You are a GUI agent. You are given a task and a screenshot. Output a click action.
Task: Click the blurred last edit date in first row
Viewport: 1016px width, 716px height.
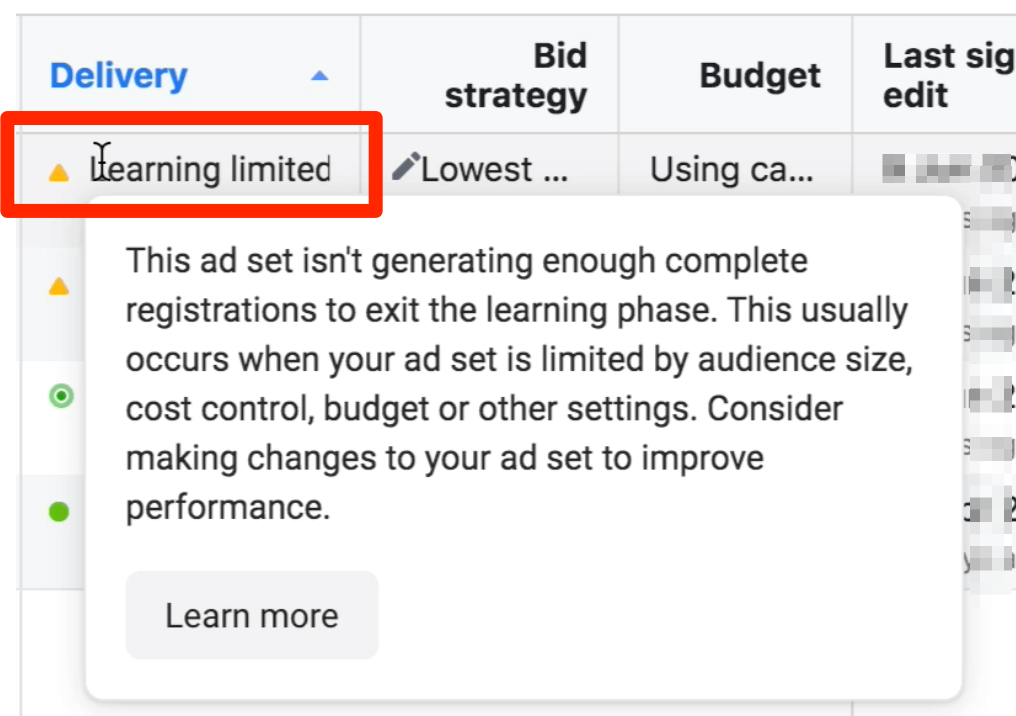(945, 168)
